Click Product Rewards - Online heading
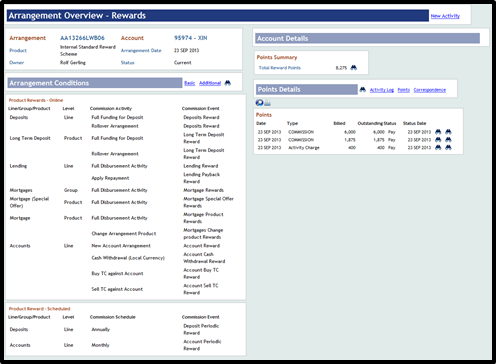 point(36,100)
